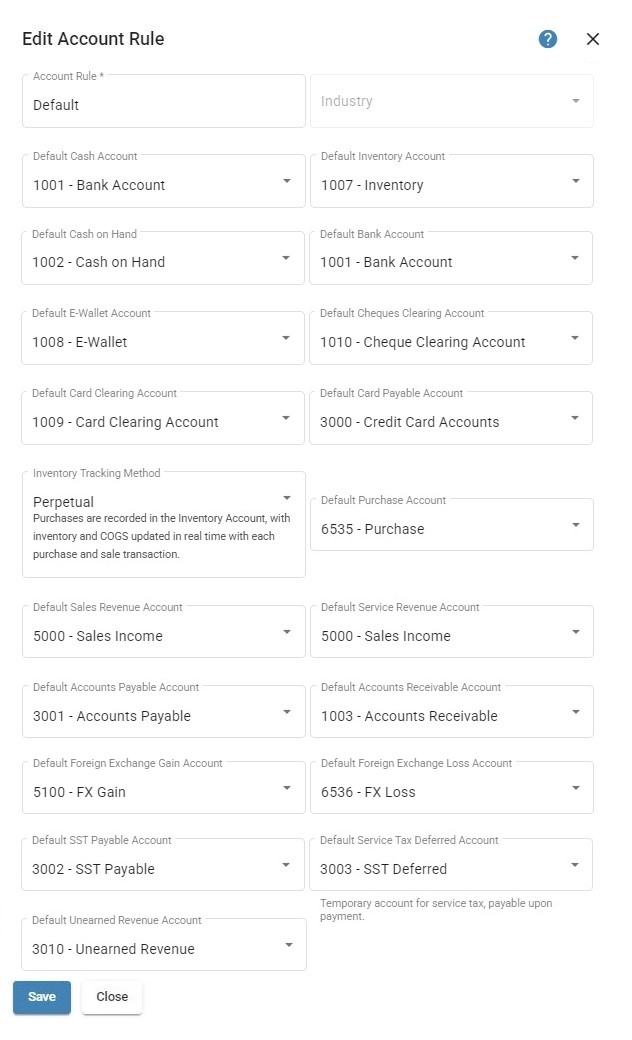632x1040 pixels.
Task: Open Default SST Payable Account dropdown
Action: point(162,865)
